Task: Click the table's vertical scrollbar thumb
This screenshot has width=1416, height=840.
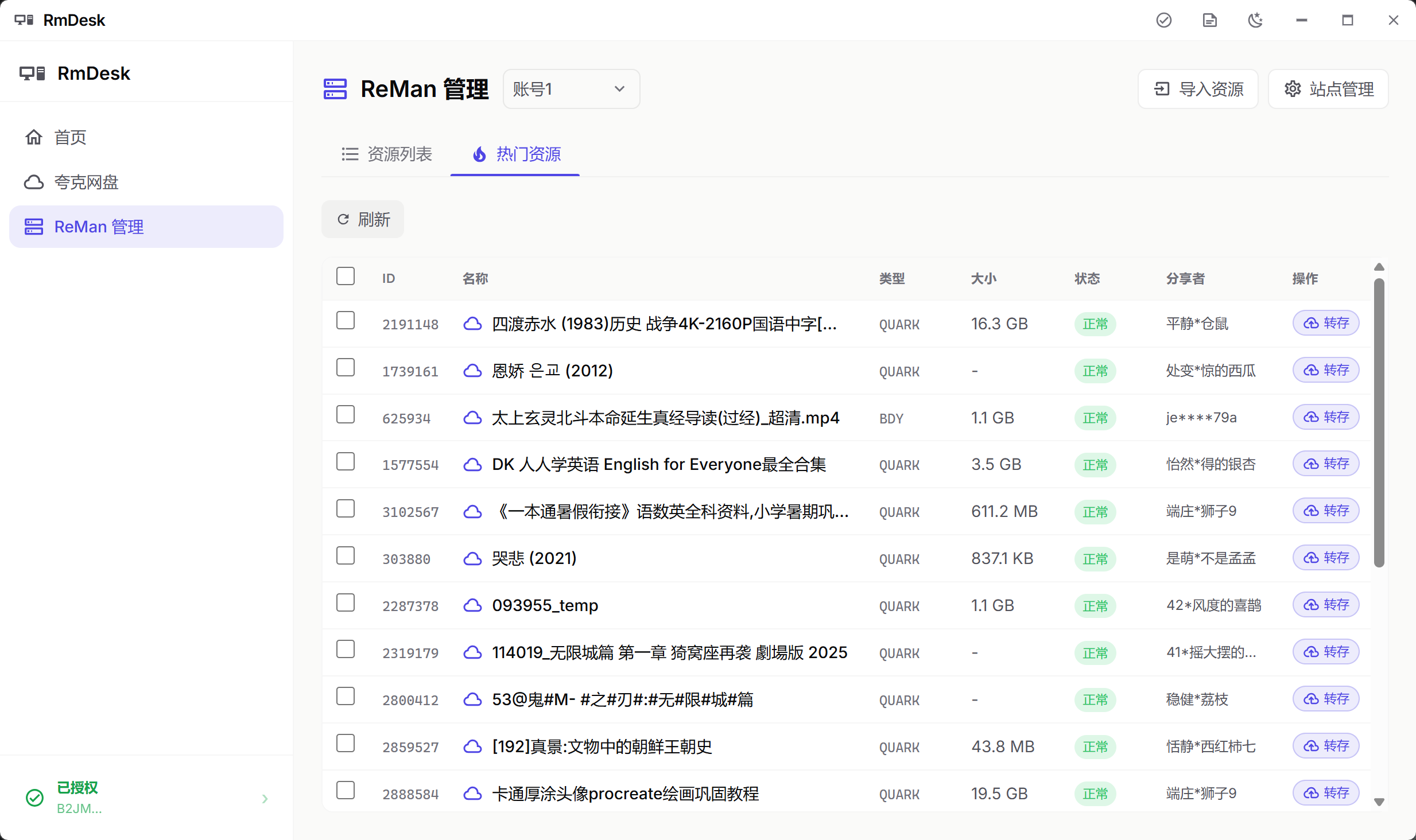Action: [x=1379, y=423]
